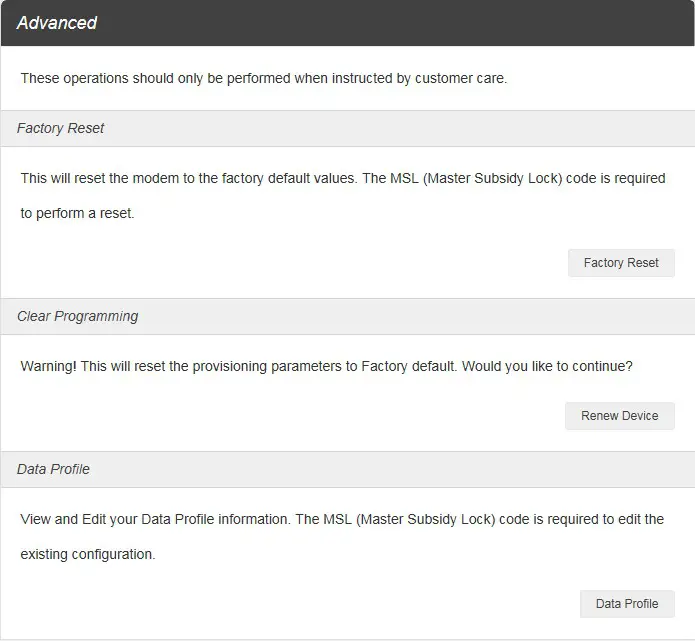Click the Advanced page title
Screen dimensions: 695x641
57,23
